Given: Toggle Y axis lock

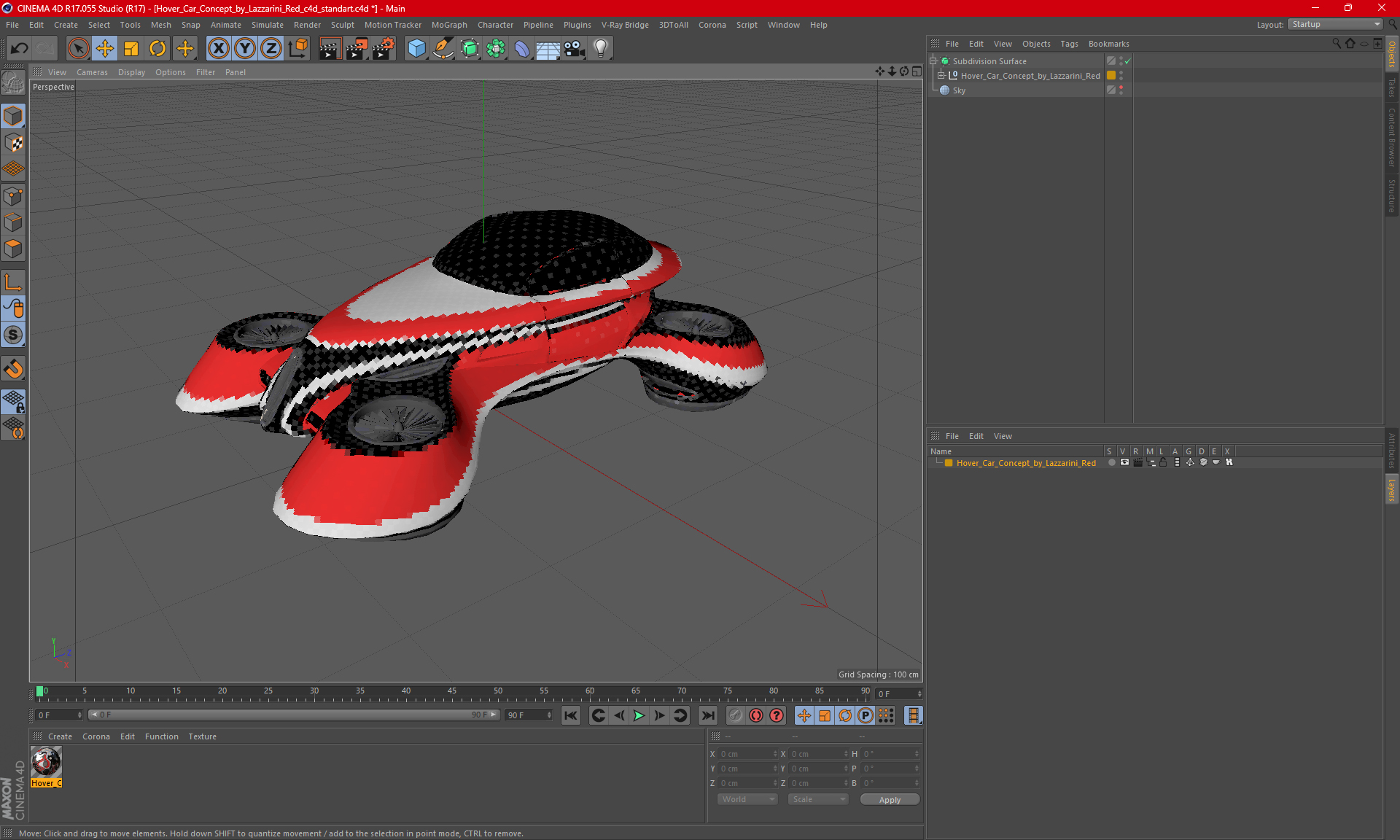Looking at the screenshot, I should pos(245,49).
